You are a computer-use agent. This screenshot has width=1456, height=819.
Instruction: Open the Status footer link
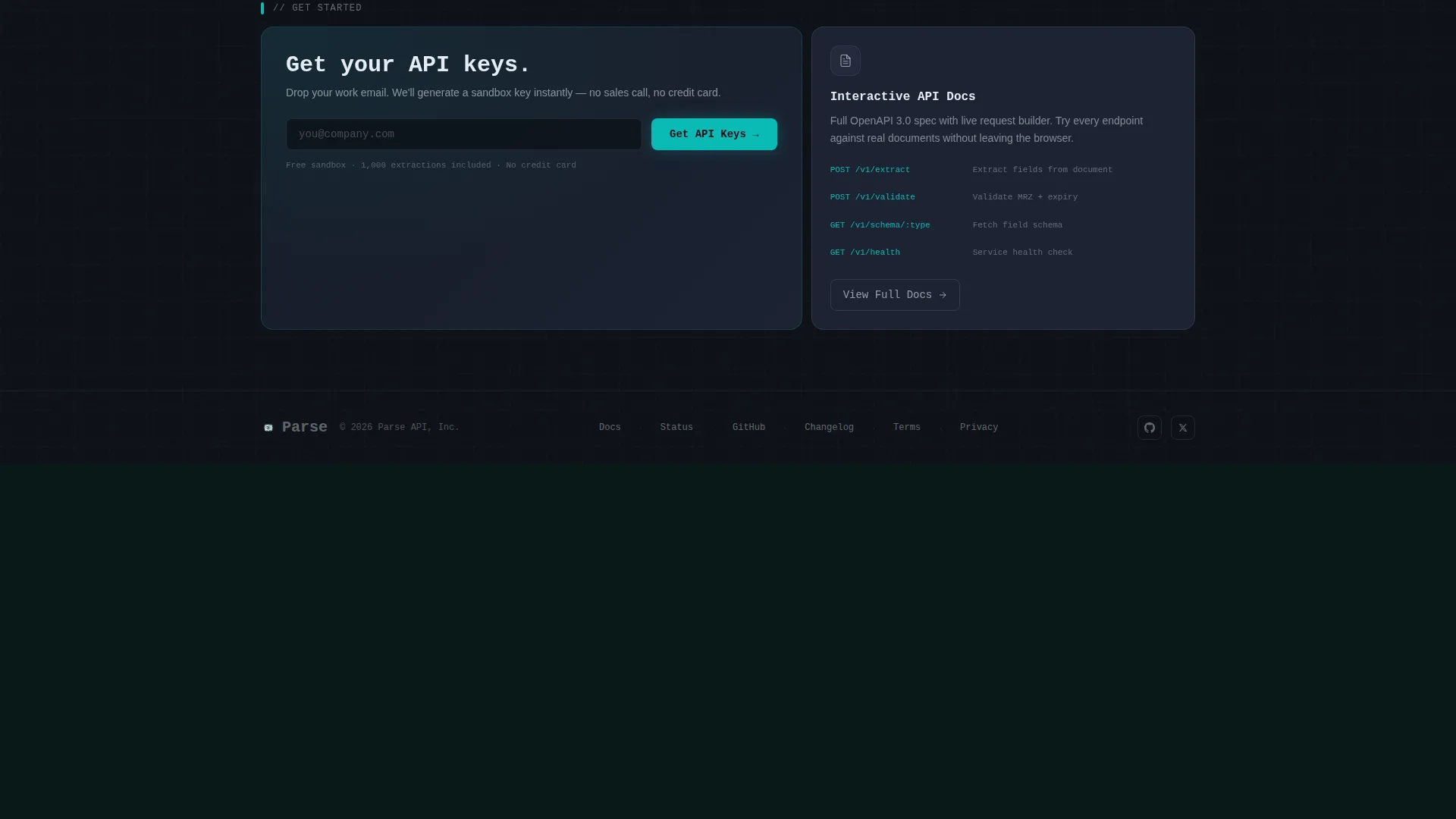pyautogui.click(x=676, y=428)
